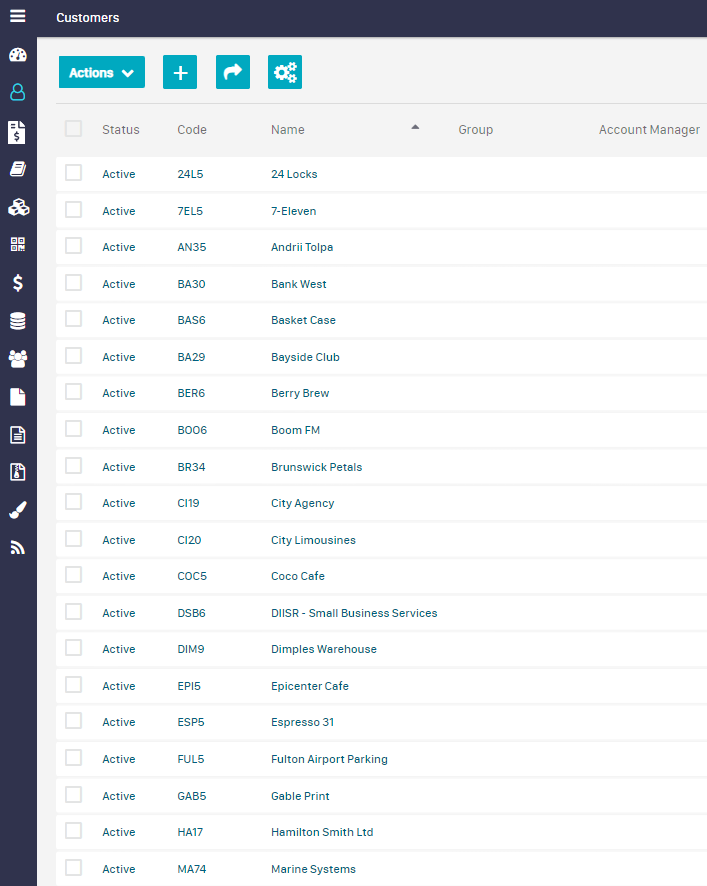707x886 pixels.
Task: Open the dollar sign icon in sidebar
Action: point(18,283)
